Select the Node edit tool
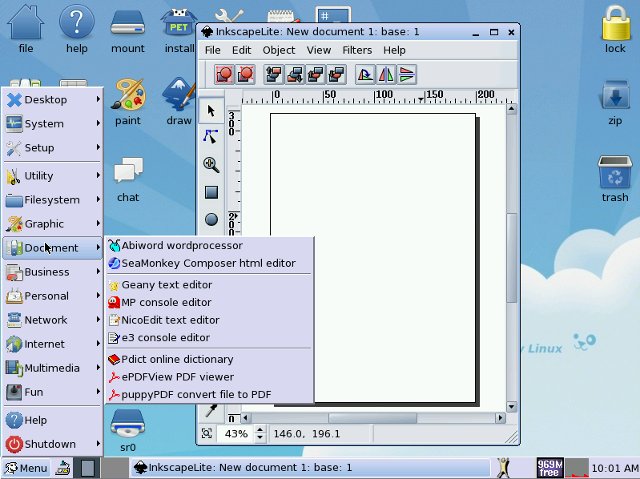 [x=211, y=137]
